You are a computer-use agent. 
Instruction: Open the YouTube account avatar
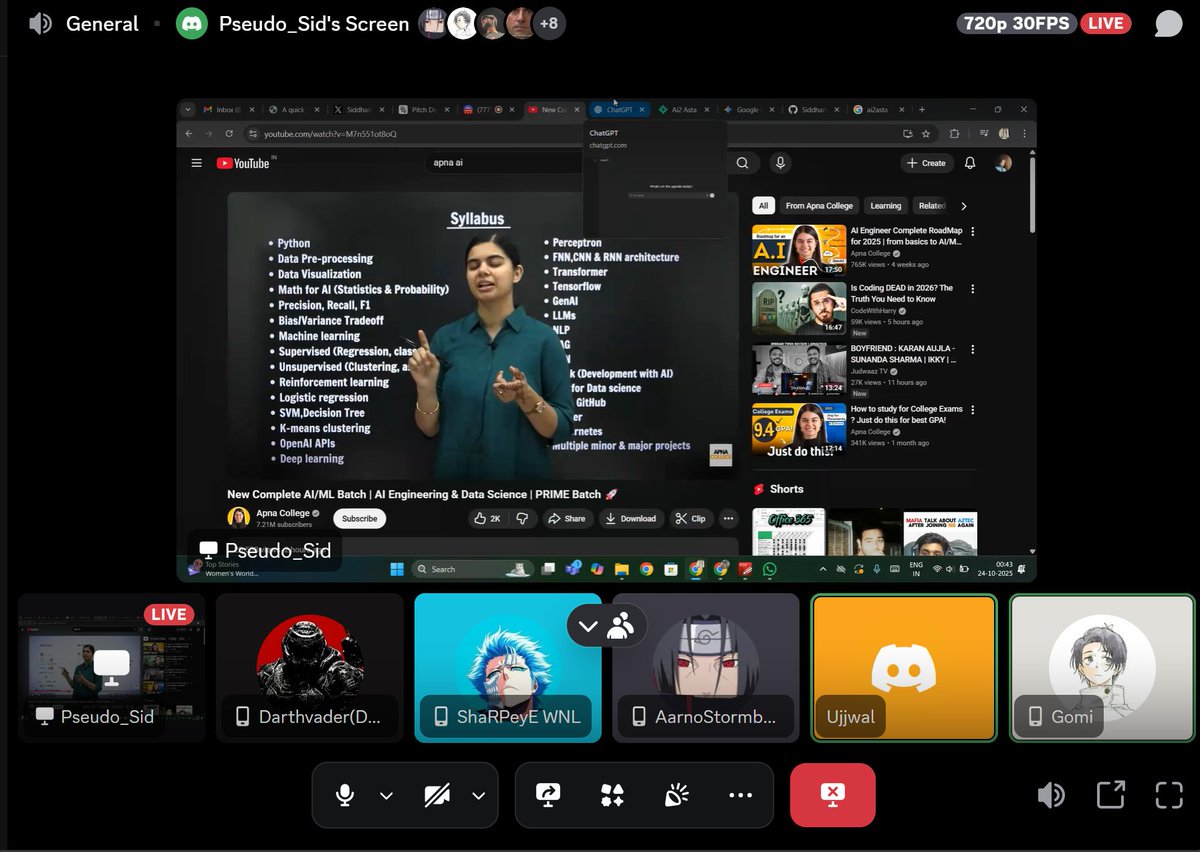tap(1004, 163)
